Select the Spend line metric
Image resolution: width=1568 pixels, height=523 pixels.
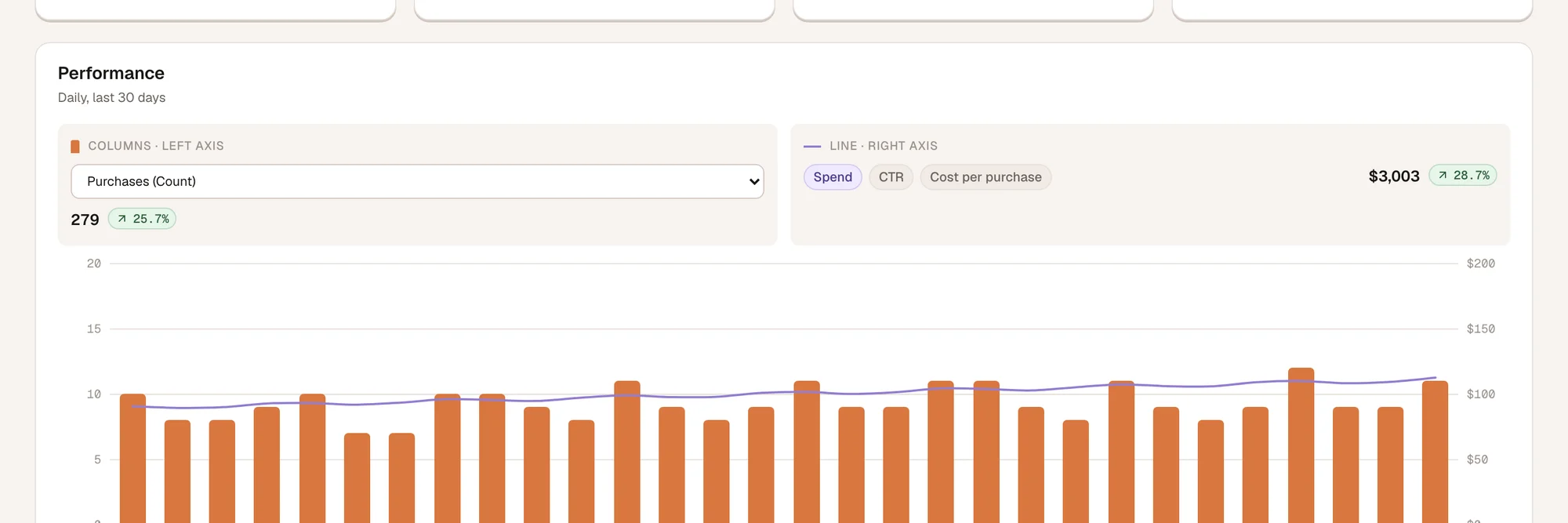coord(833,177)
